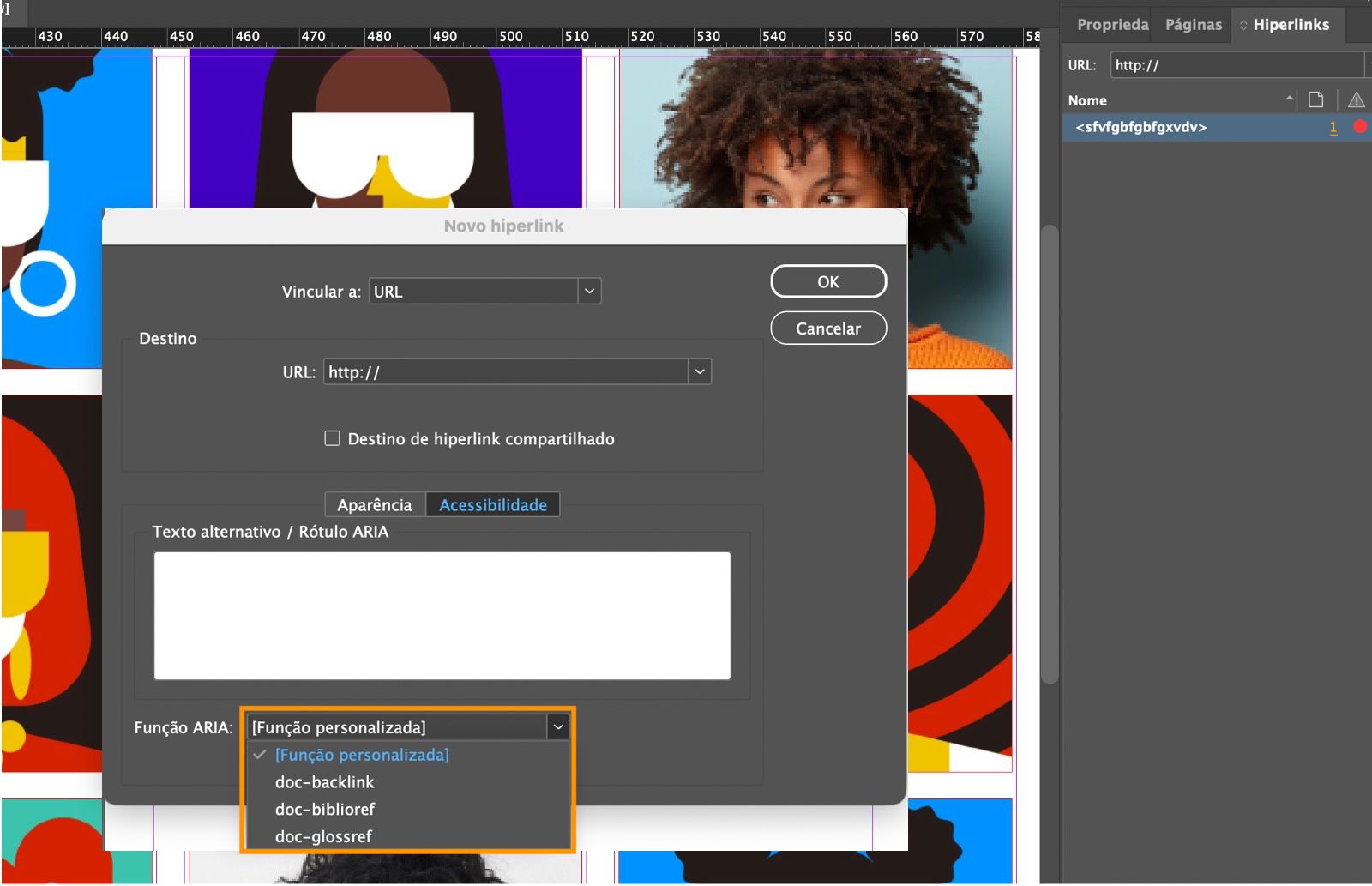Expand the URL dropdown inside the dialog
The image size is (1372, 886).
click(x=701, y=371)
